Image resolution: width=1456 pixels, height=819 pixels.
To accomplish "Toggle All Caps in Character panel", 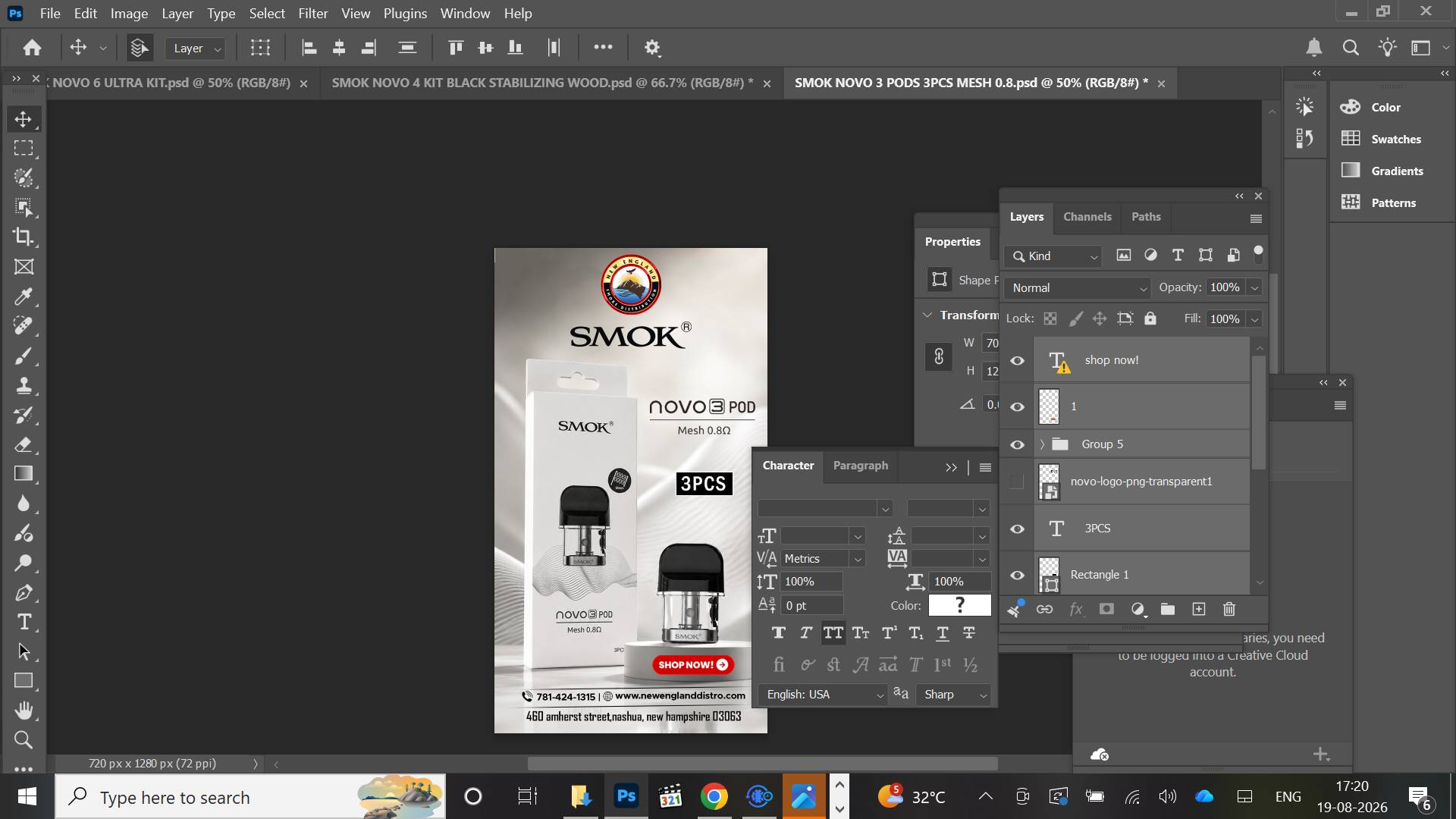I will click(x=833, y=632).
